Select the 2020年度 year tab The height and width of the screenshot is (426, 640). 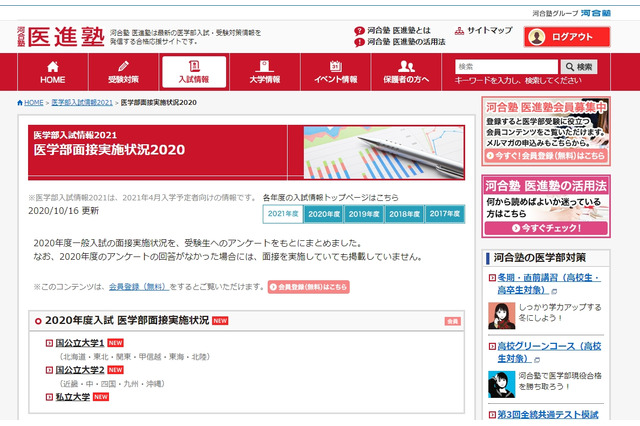click(x=324, y=214)
